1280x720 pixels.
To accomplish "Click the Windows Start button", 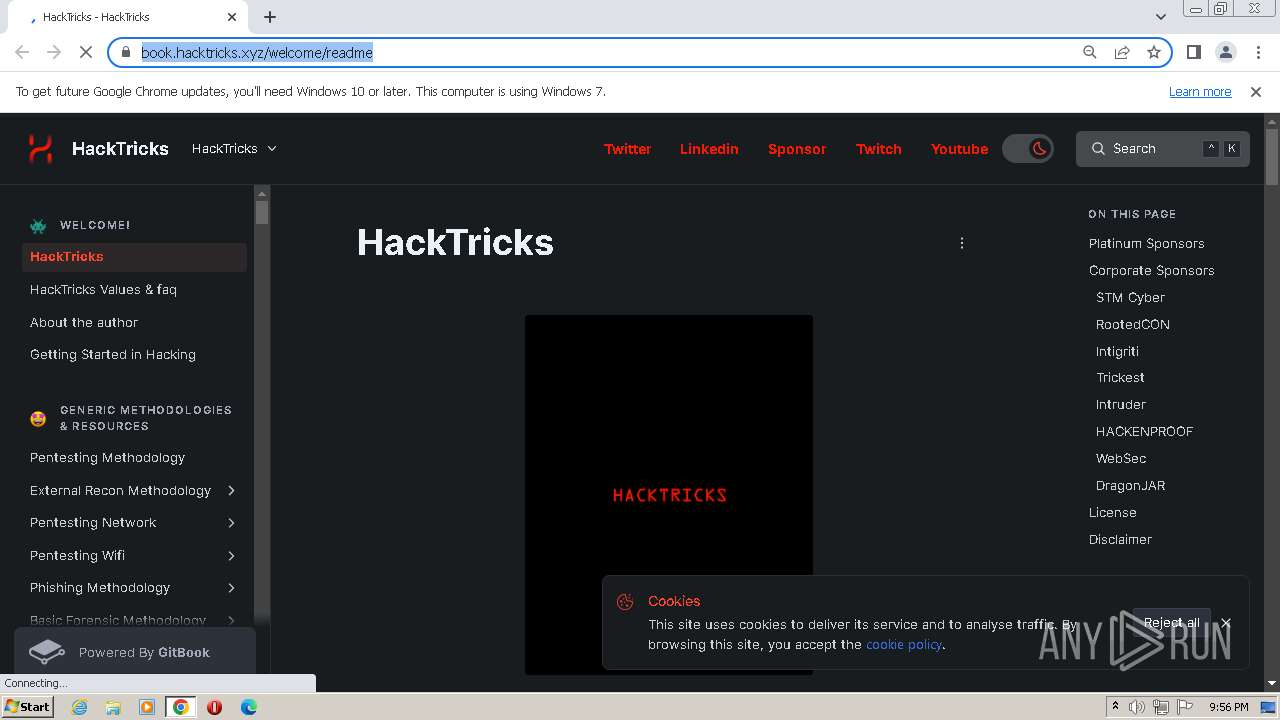I will (28, 707).
